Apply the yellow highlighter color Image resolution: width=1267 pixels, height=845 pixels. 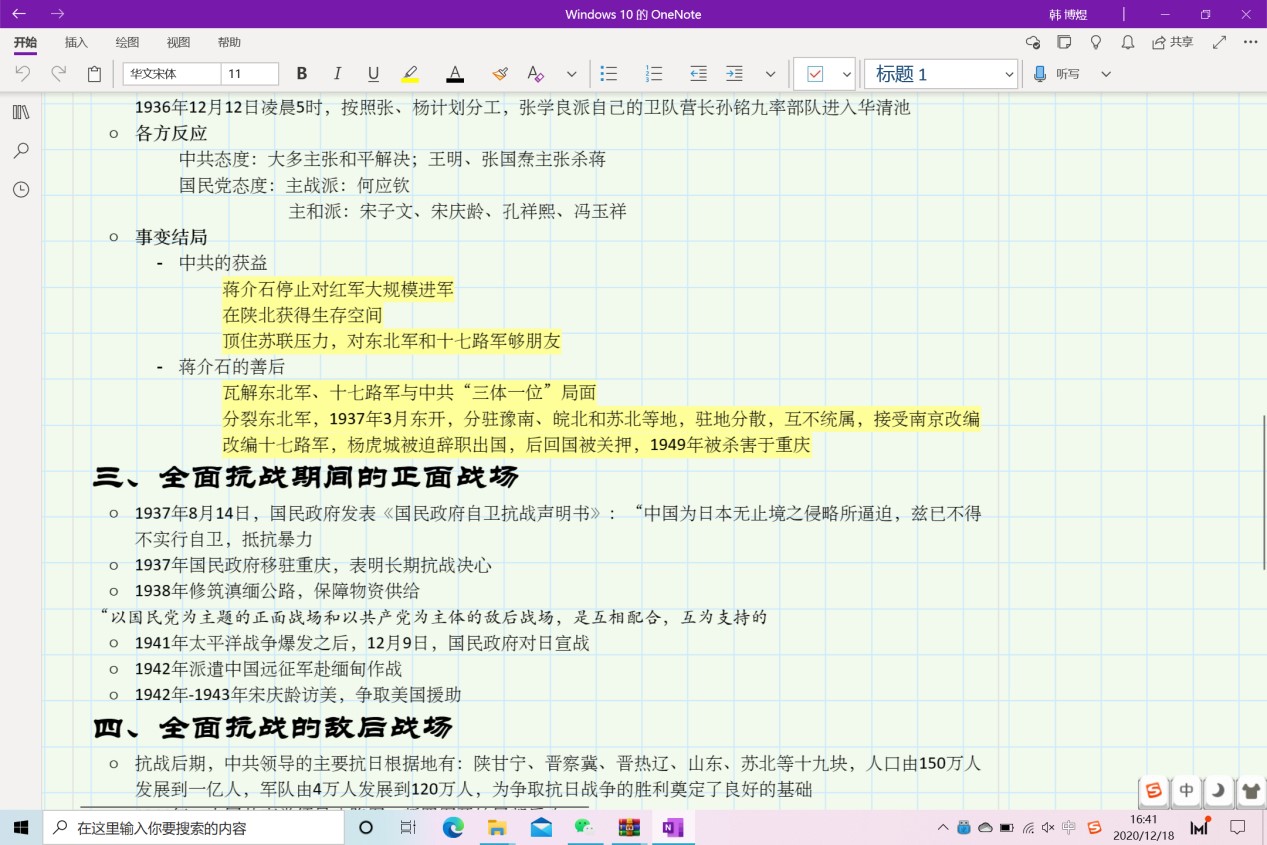point(410,74)
